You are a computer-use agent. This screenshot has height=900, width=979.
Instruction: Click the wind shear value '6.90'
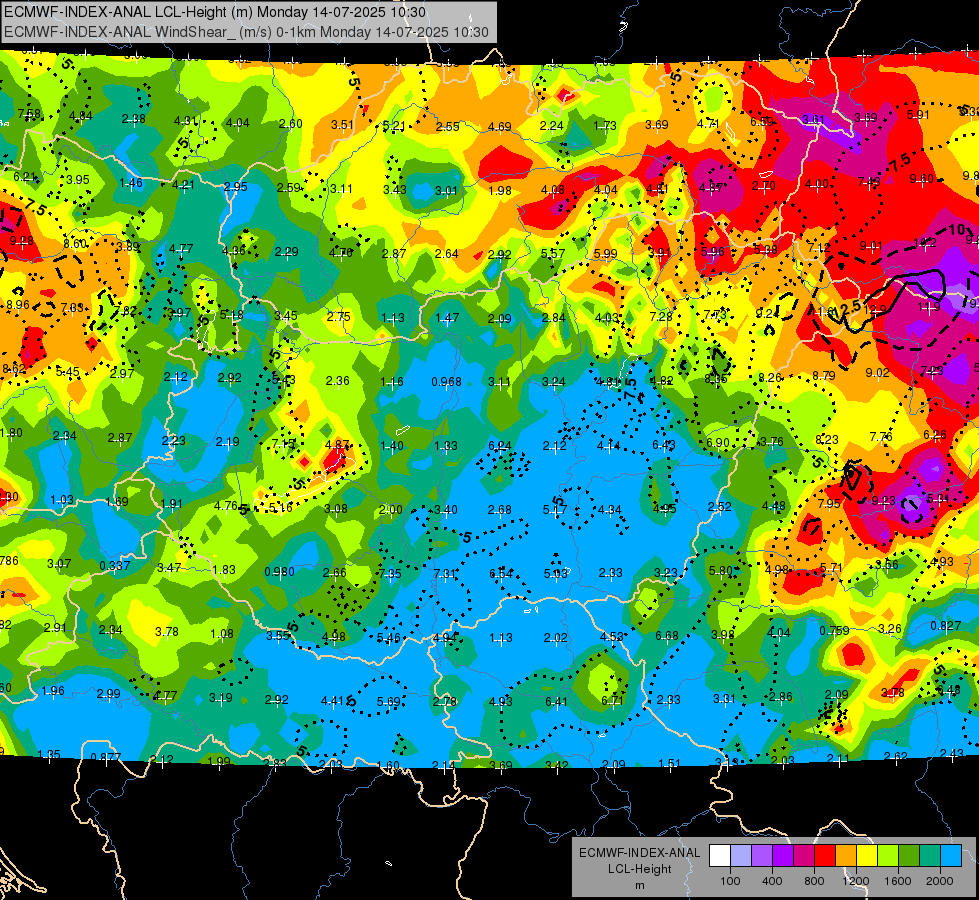[x=717, y=443]
